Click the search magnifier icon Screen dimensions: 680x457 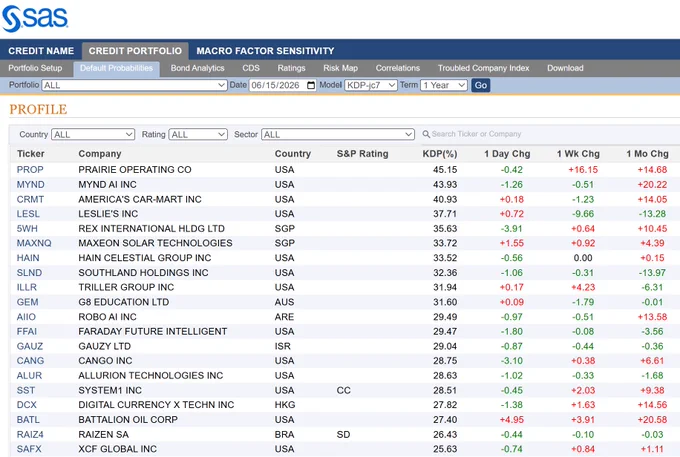pyautogui.click(x=426, y=134)
